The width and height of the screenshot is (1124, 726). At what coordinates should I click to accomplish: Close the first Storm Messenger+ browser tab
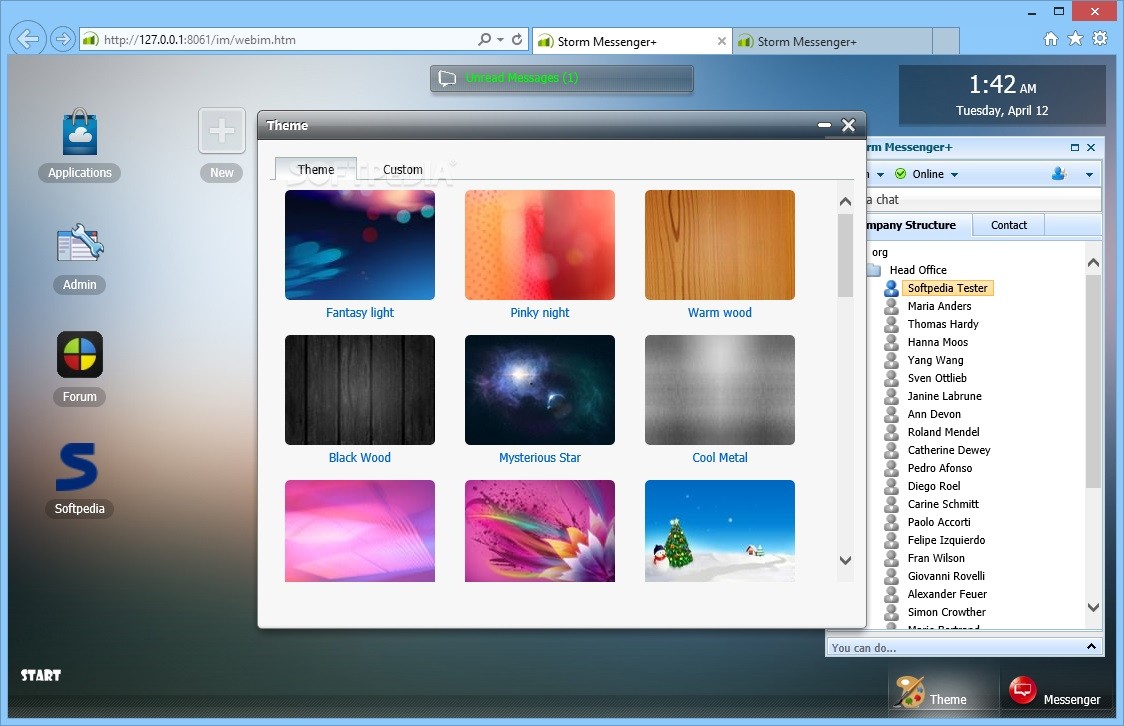[721, 42]
